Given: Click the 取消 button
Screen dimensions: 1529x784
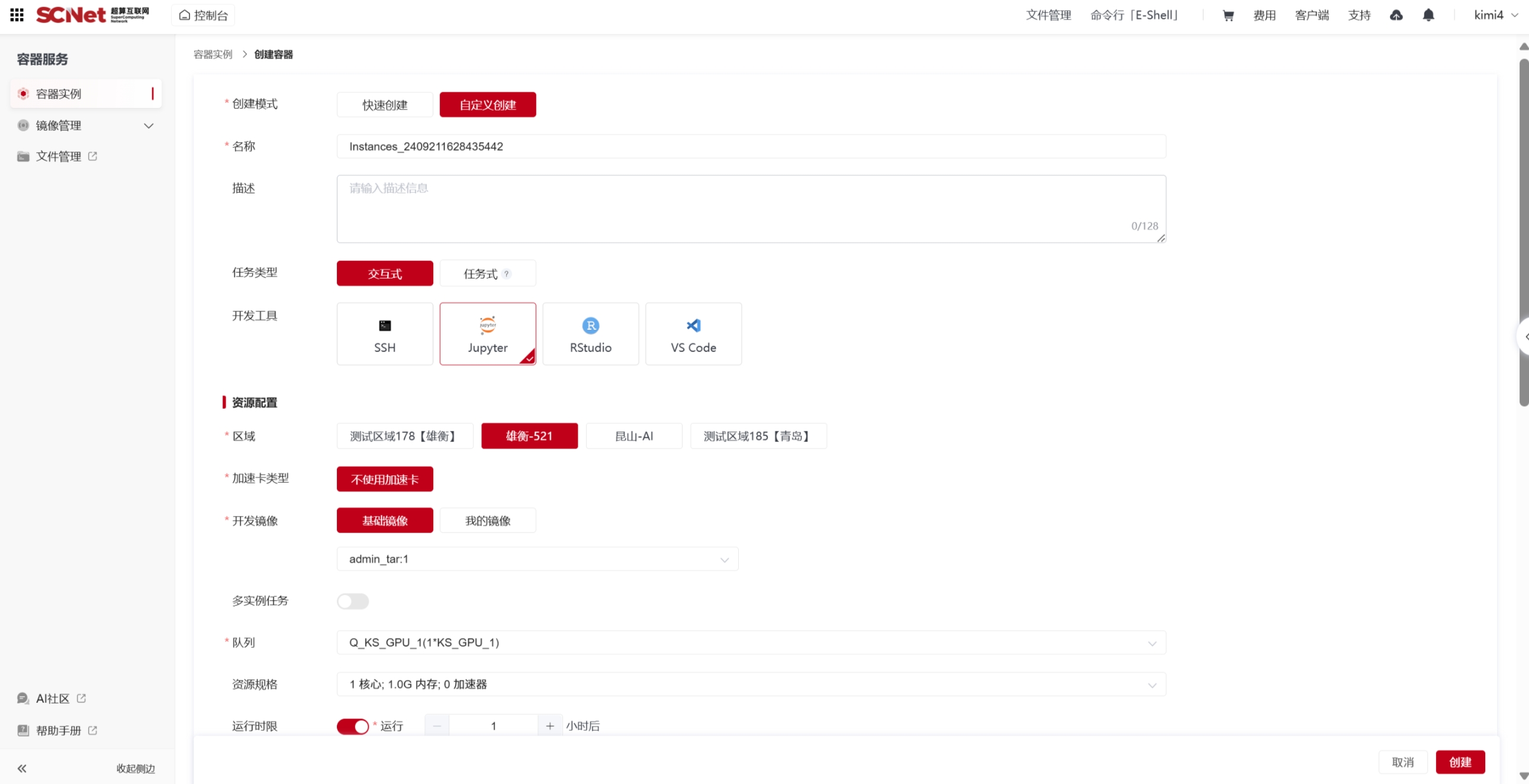Looking at the screenshot, I should pyautogui.click(x=1402, y=762).
